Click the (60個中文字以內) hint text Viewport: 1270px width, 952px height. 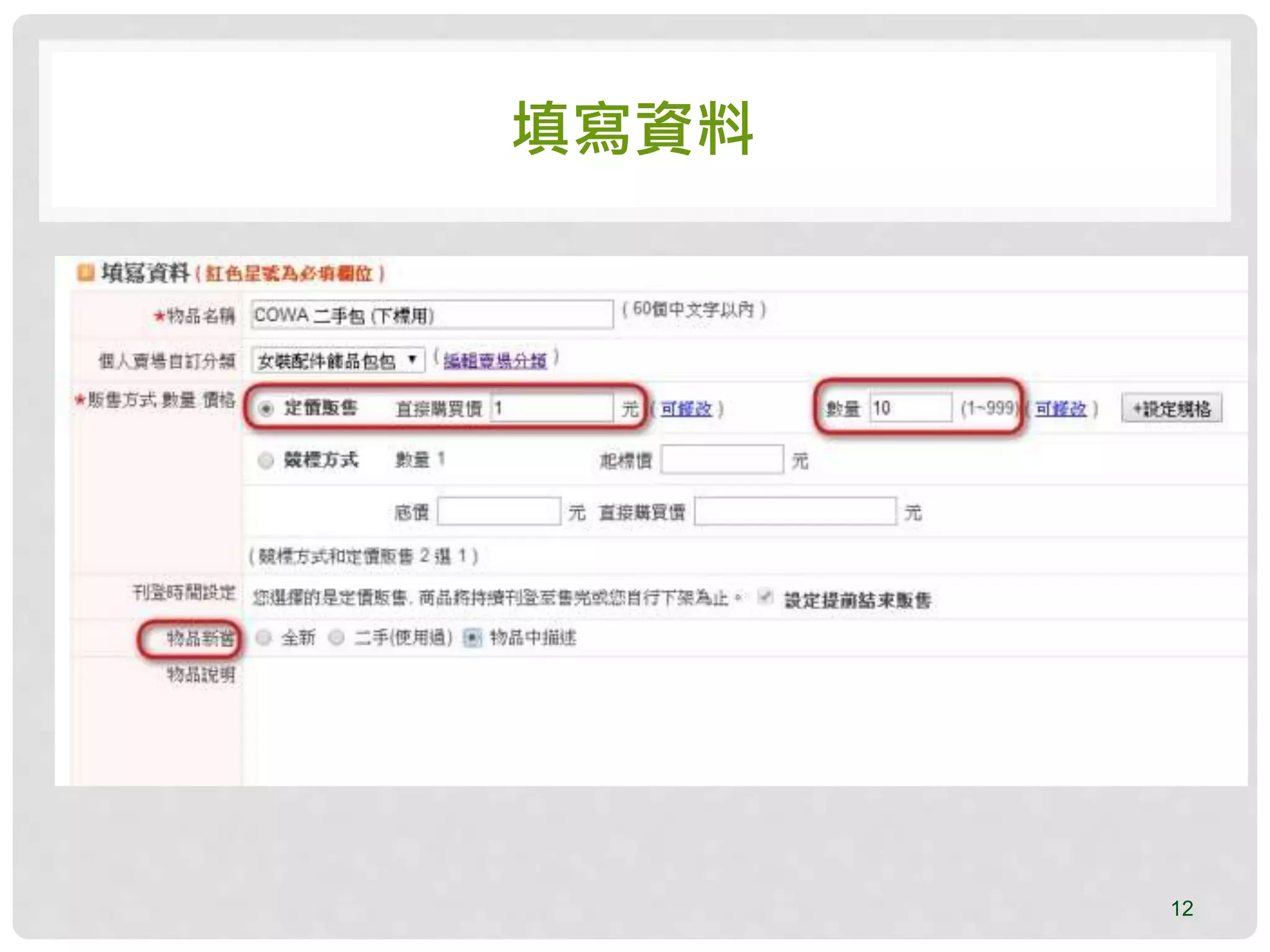pyautogui.click(x=695, y=309)
